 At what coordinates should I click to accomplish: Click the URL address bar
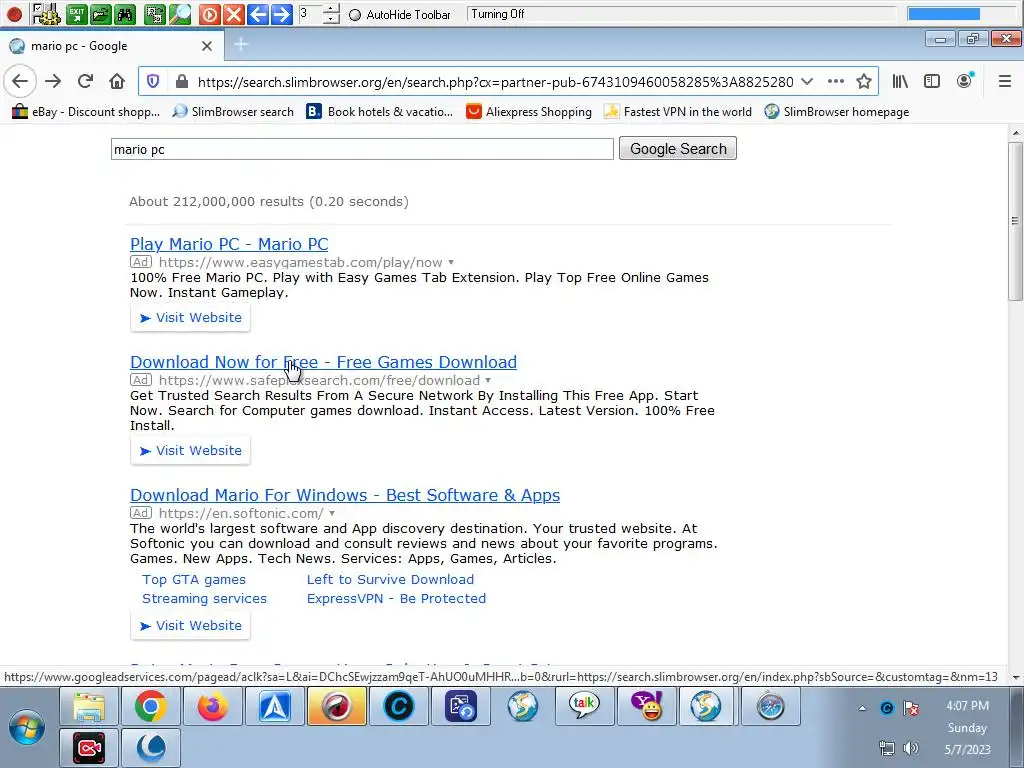coord(494,82)
